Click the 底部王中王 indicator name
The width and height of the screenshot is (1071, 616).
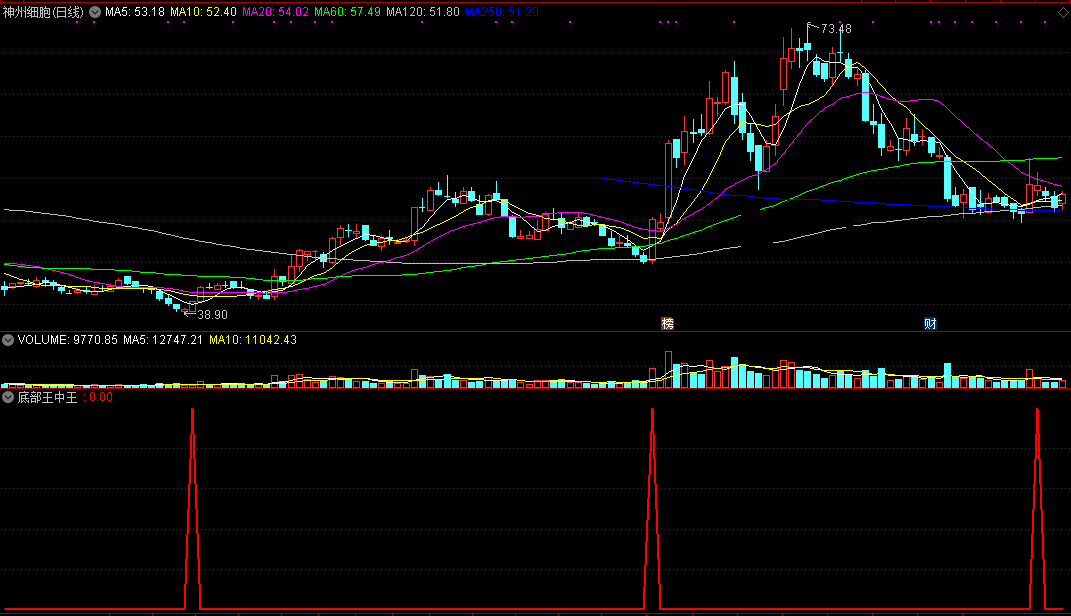coord(47,397)
